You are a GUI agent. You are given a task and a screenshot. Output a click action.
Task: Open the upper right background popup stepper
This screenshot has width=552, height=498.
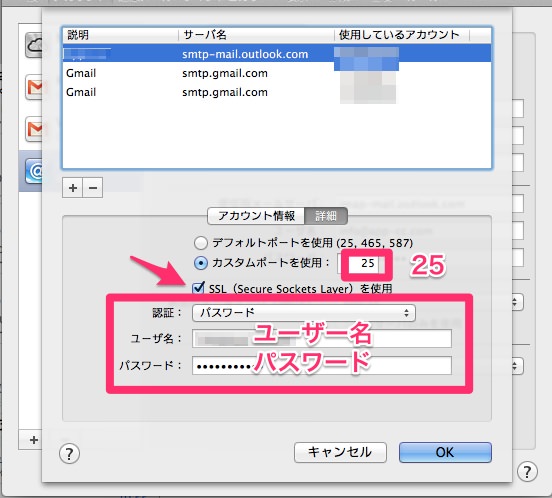pos(515,302)
